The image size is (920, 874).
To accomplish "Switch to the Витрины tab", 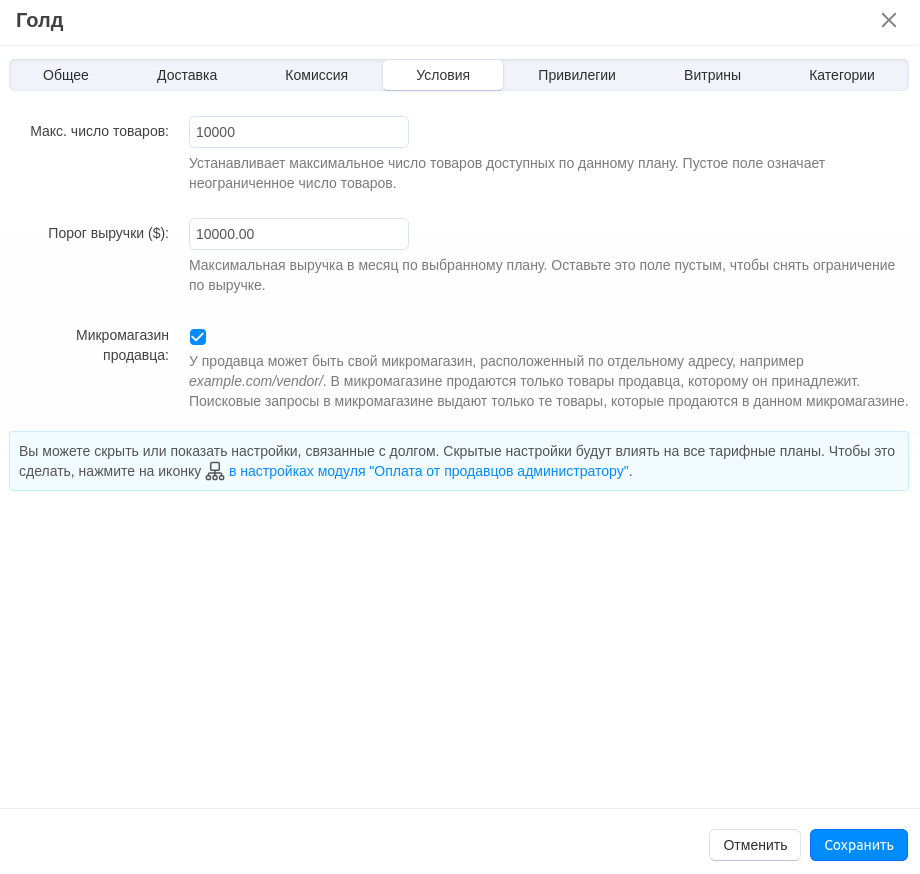I will pos(712,75).
